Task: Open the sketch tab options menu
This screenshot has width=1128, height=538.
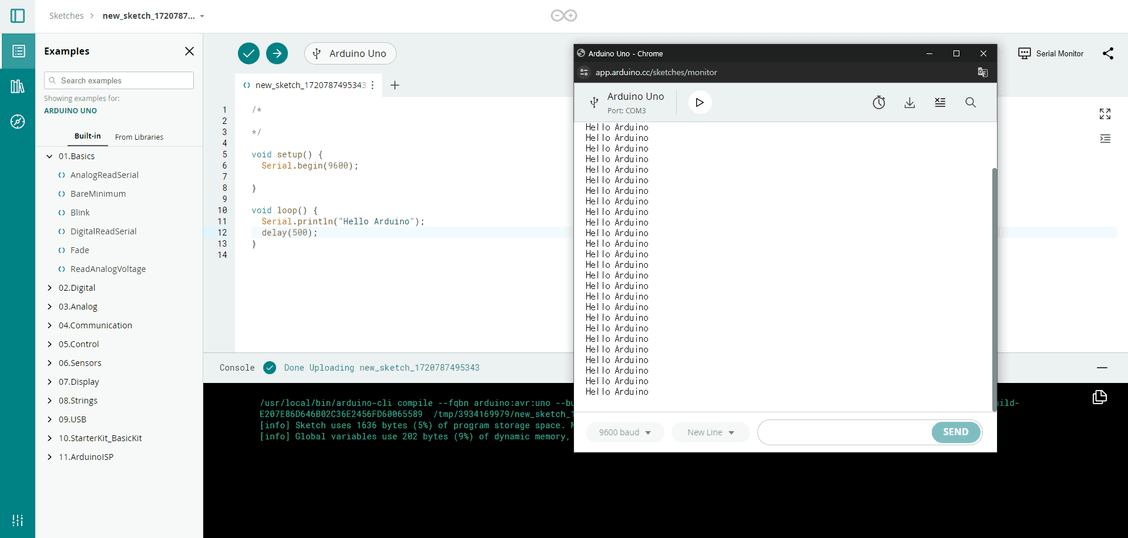Action: click(x=373, y=85)
